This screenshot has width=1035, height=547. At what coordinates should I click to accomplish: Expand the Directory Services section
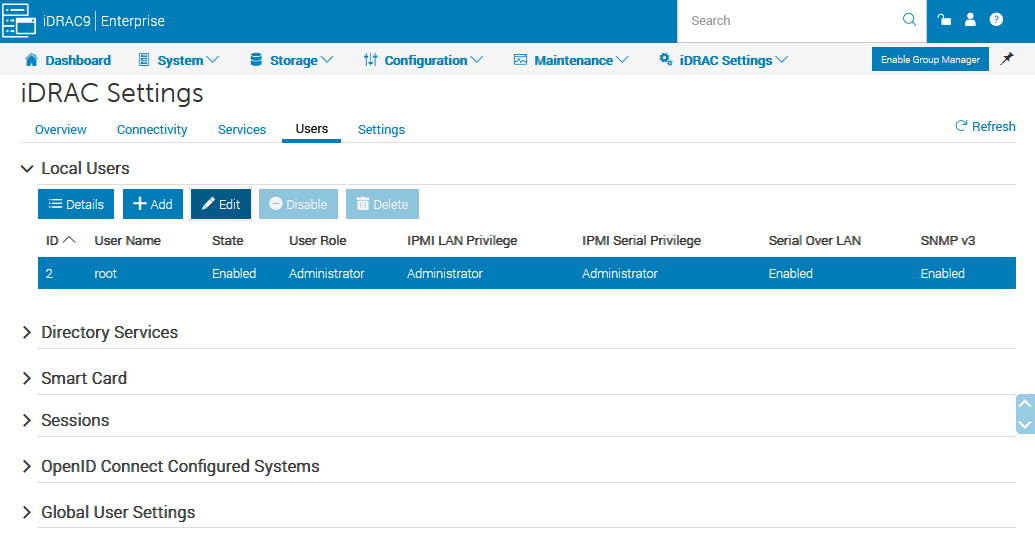coord(28,333)
